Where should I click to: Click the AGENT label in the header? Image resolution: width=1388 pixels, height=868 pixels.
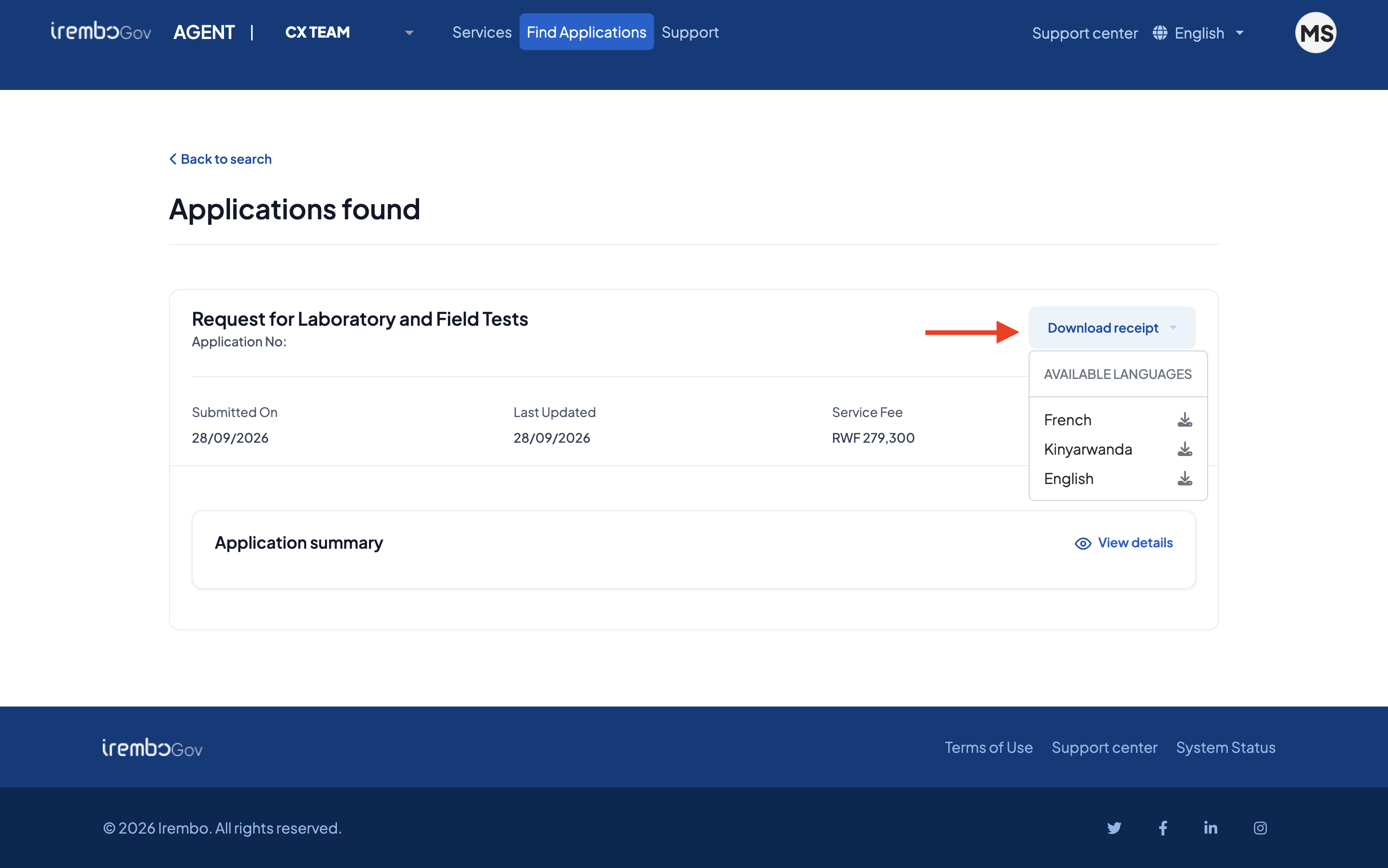pos(204,32)
